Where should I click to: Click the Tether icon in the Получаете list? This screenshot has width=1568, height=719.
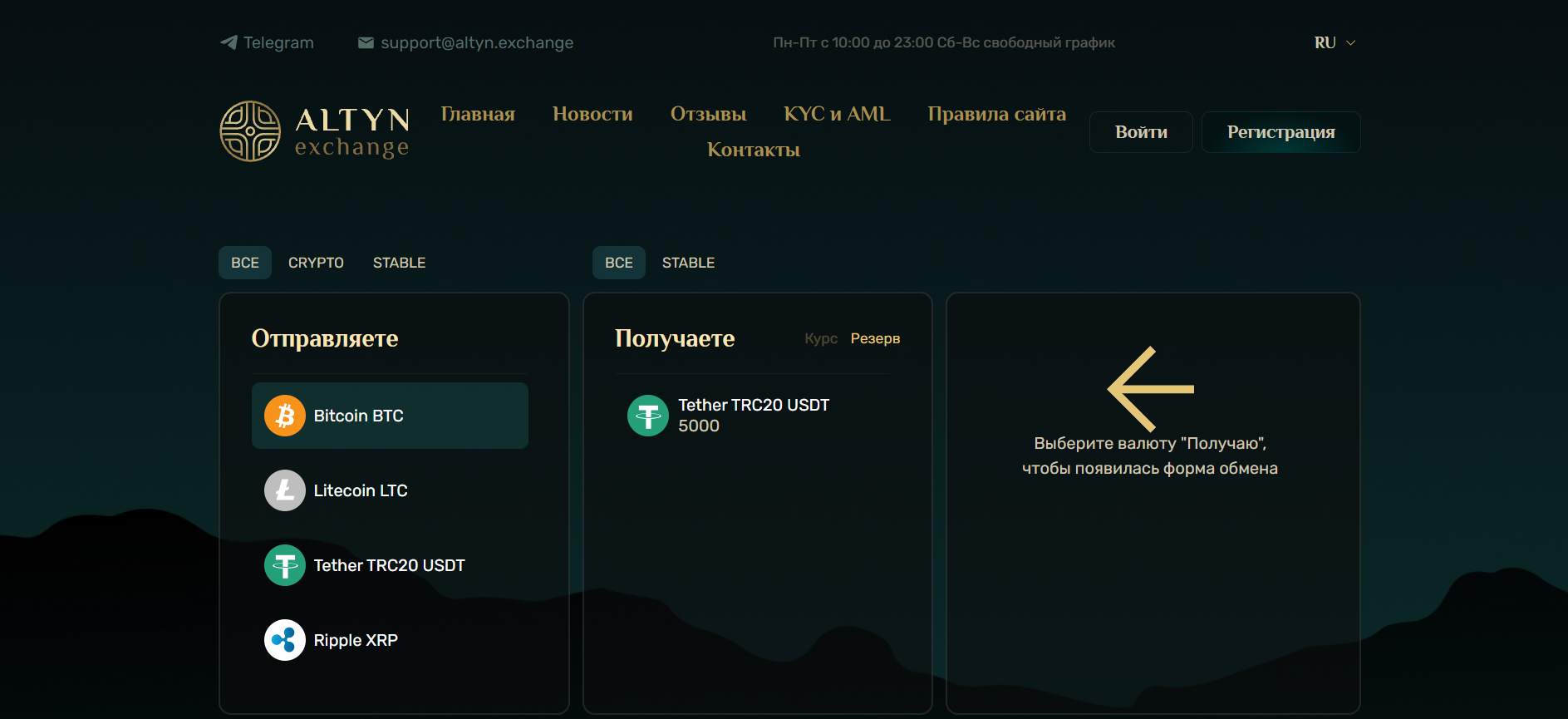click(x=648, y=416)
